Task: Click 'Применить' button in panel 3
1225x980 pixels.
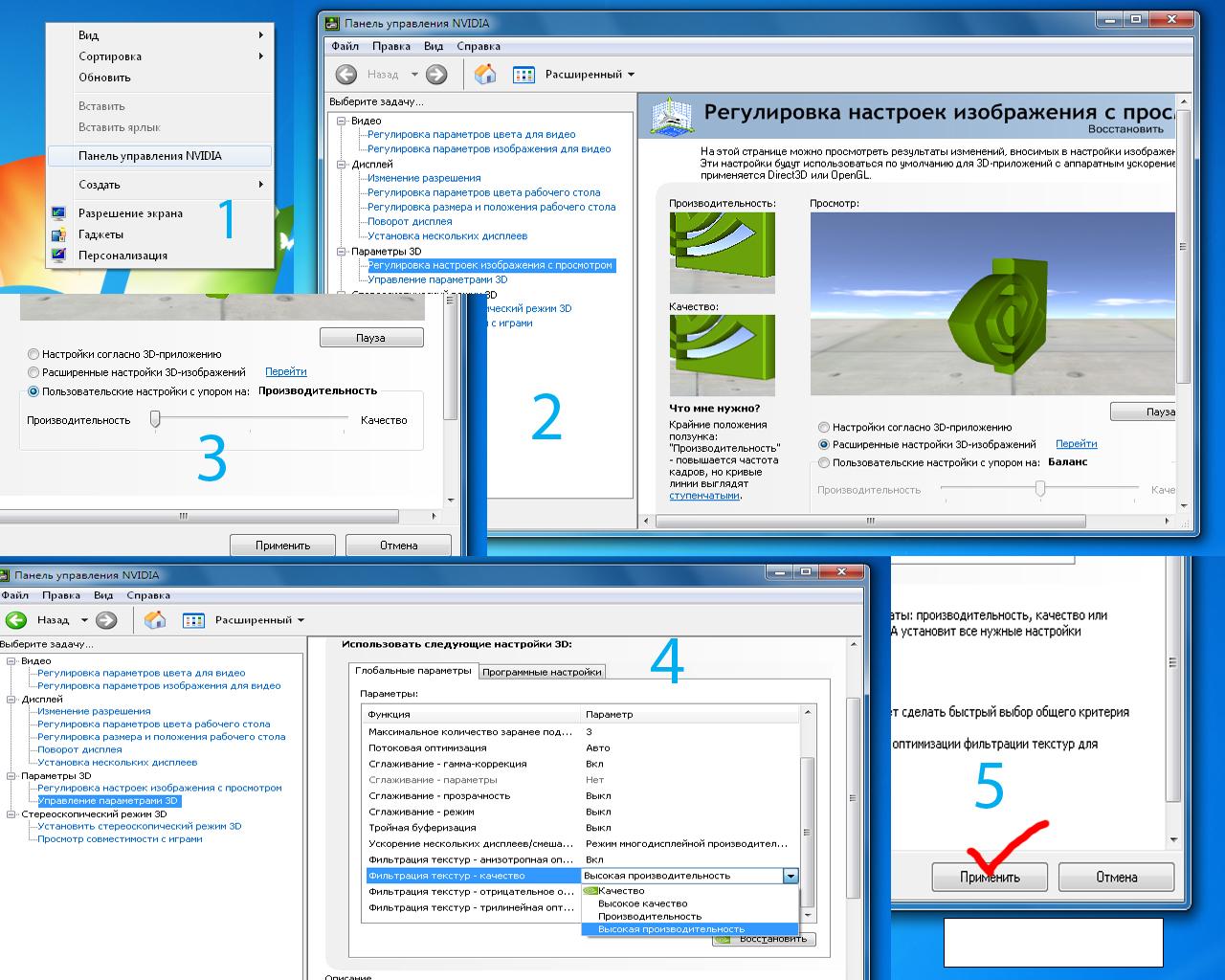Action: (x=283, y=546)
